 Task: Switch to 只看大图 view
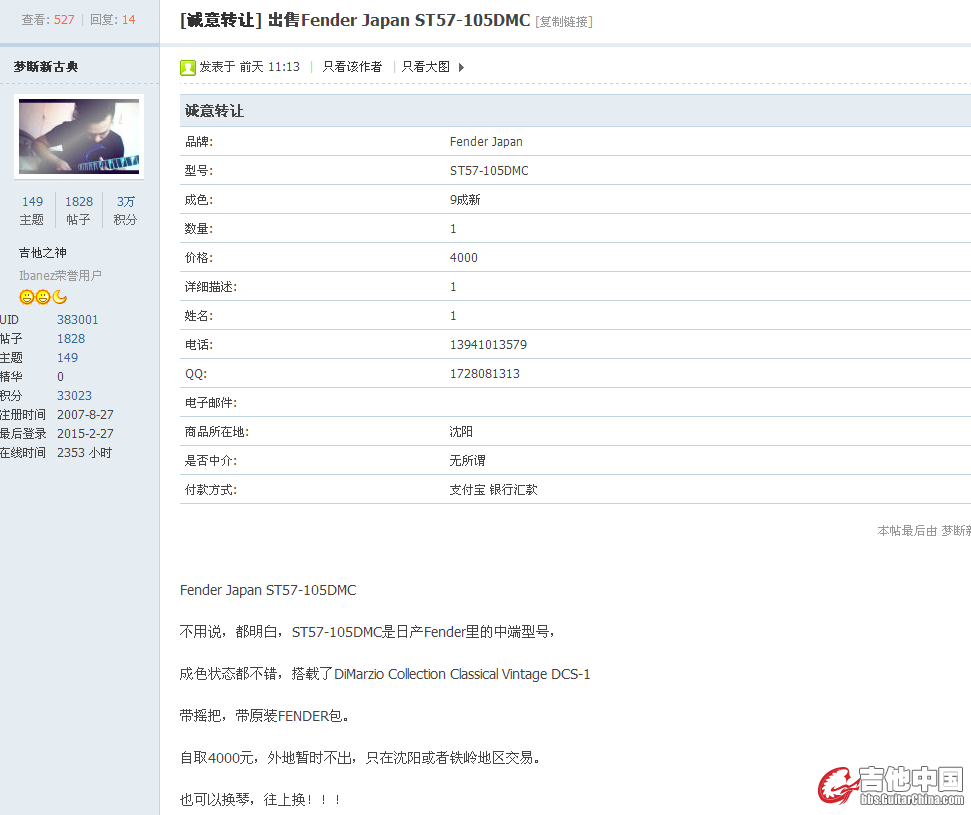[425, 67]
